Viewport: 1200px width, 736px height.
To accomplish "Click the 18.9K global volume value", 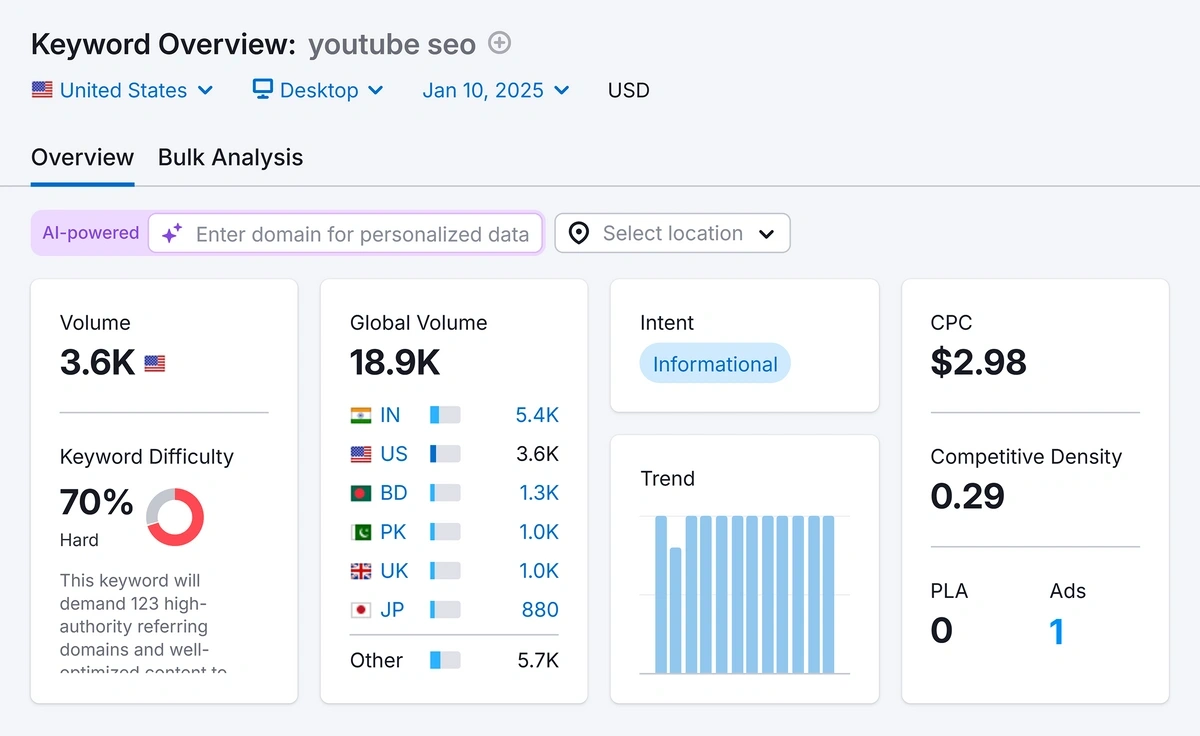I will click(x=395, y=363).
